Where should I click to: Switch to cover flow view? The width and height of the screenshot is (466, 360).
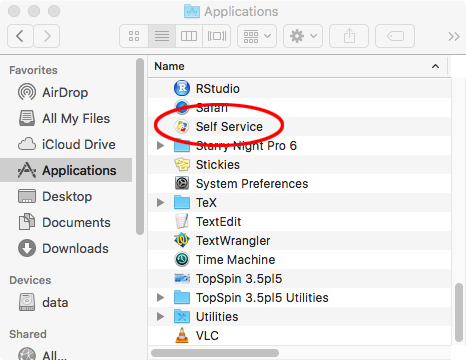click(217, 36)
